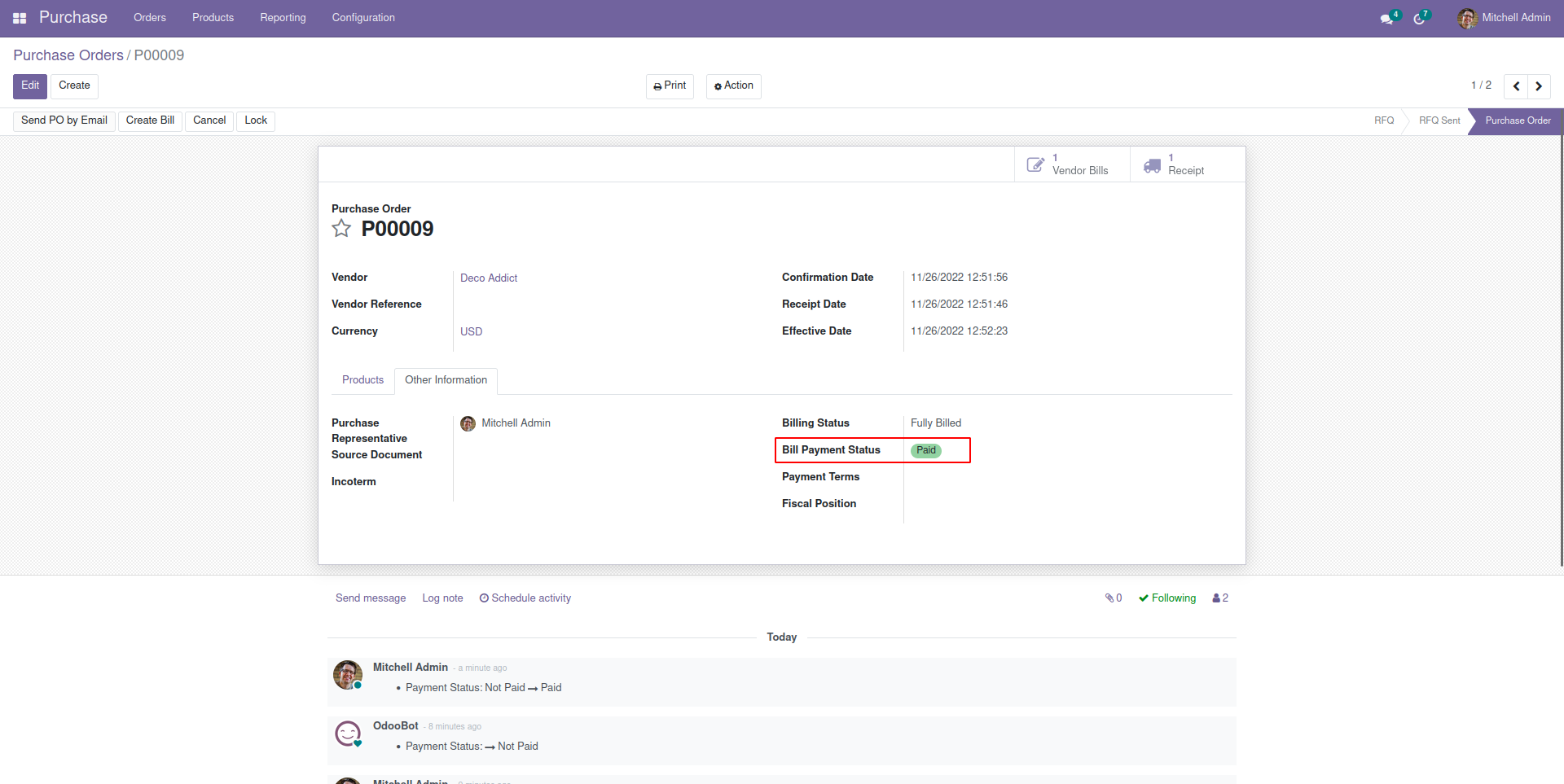The width and height of the screenshot is (1564, 784).
Task: Click the Edit button
Action: pos(30,86)
